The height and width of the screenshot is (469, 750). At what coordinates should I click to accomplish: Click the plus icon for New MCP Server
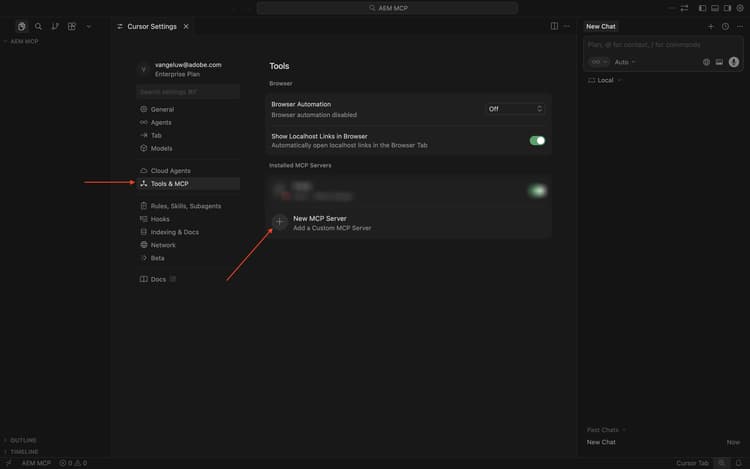click(x=279, y=221)
